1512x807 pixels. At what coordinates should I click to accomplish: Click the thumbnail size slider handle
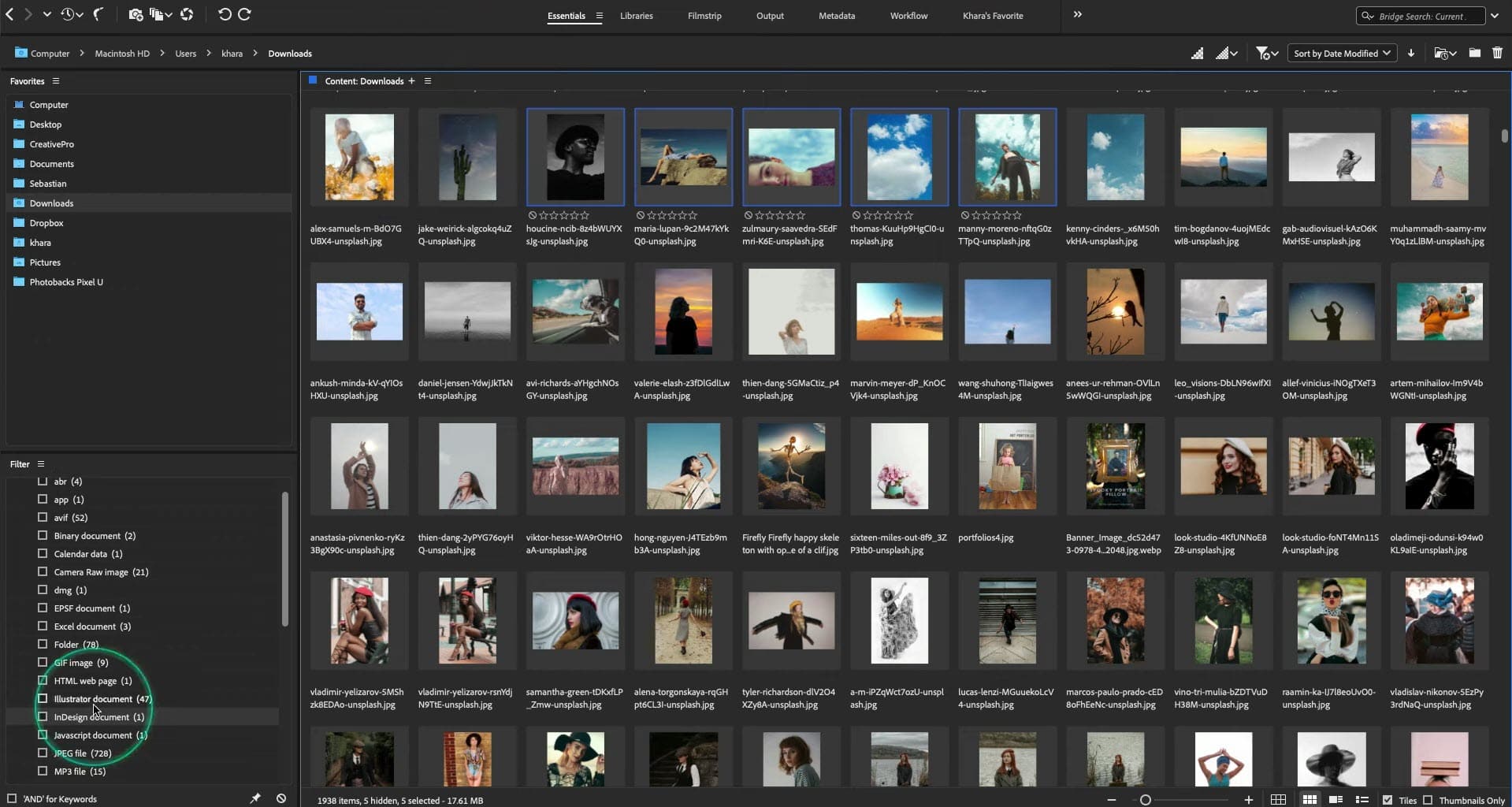1146,800
